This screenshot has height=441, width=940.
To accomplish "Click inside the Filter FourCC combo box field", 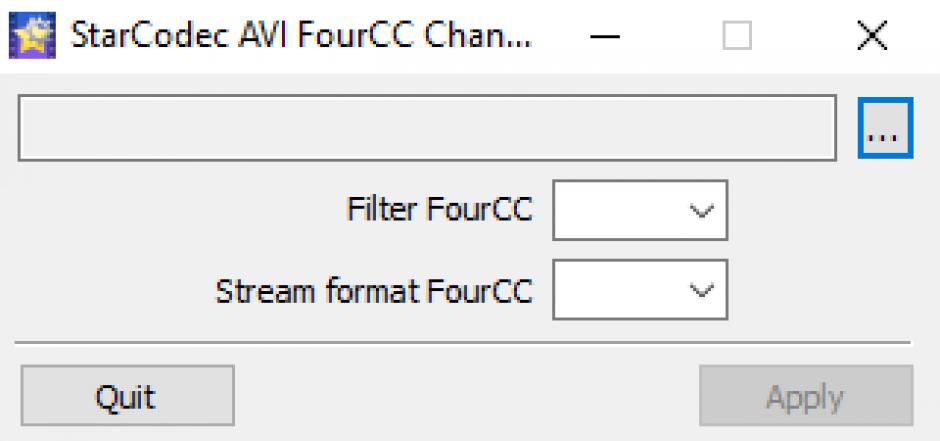I will [x=617, y=210].
